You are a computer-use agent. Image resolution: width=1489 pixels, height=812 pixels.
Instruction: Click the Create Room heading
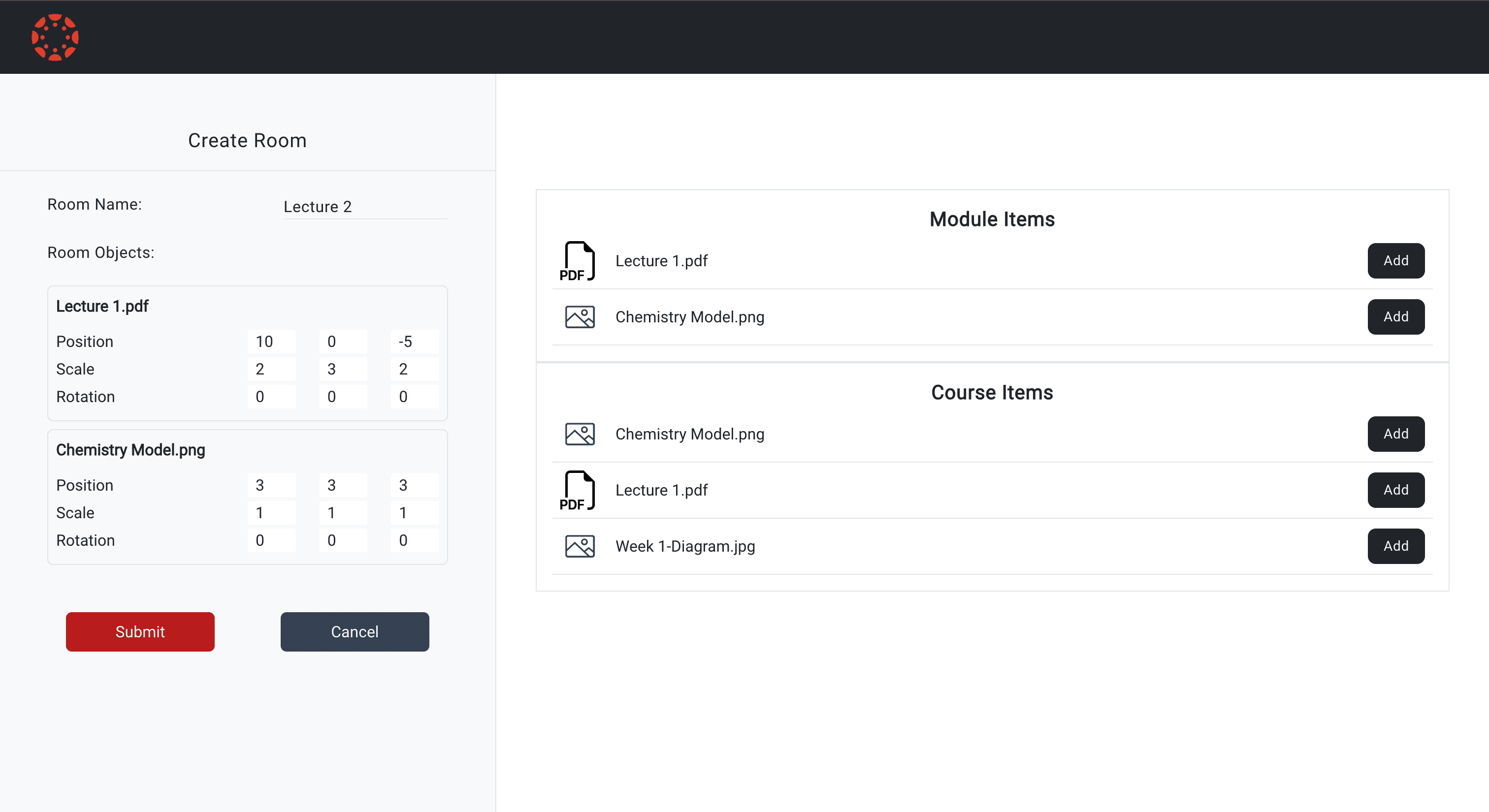point(247,140)
